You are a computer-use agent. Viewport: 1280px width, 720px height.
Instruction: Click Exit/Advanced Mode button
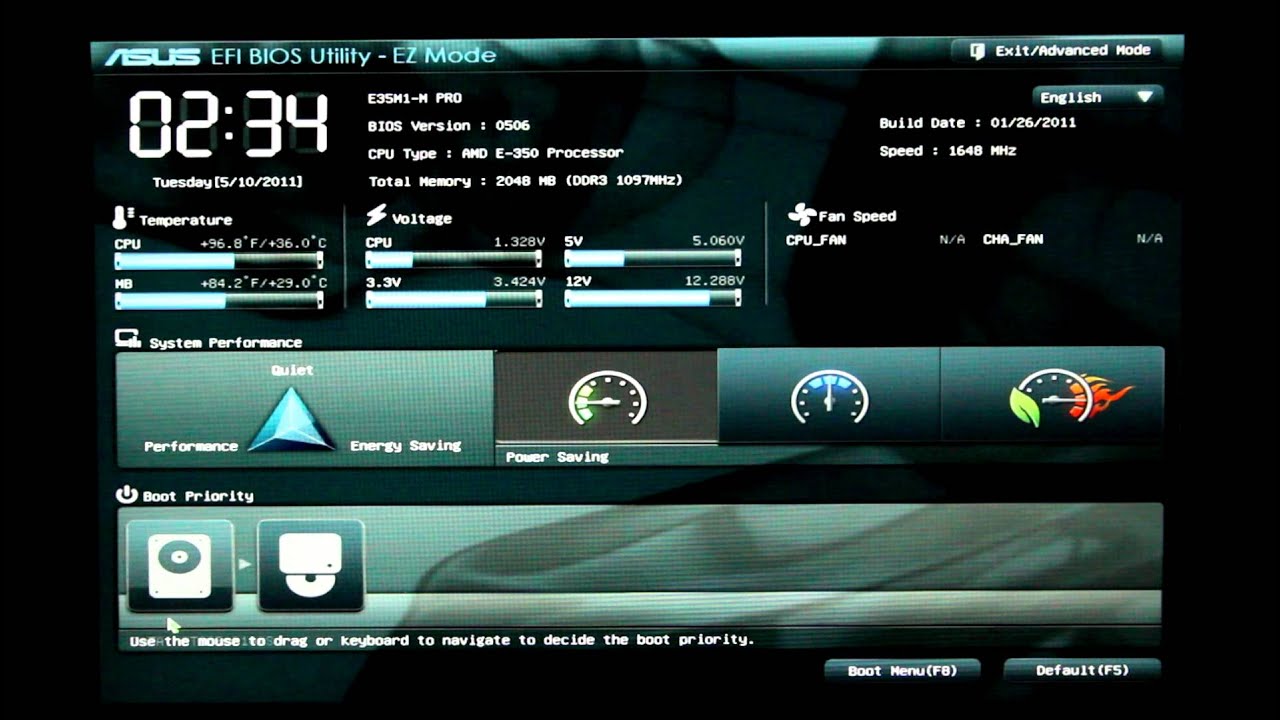1061,50
